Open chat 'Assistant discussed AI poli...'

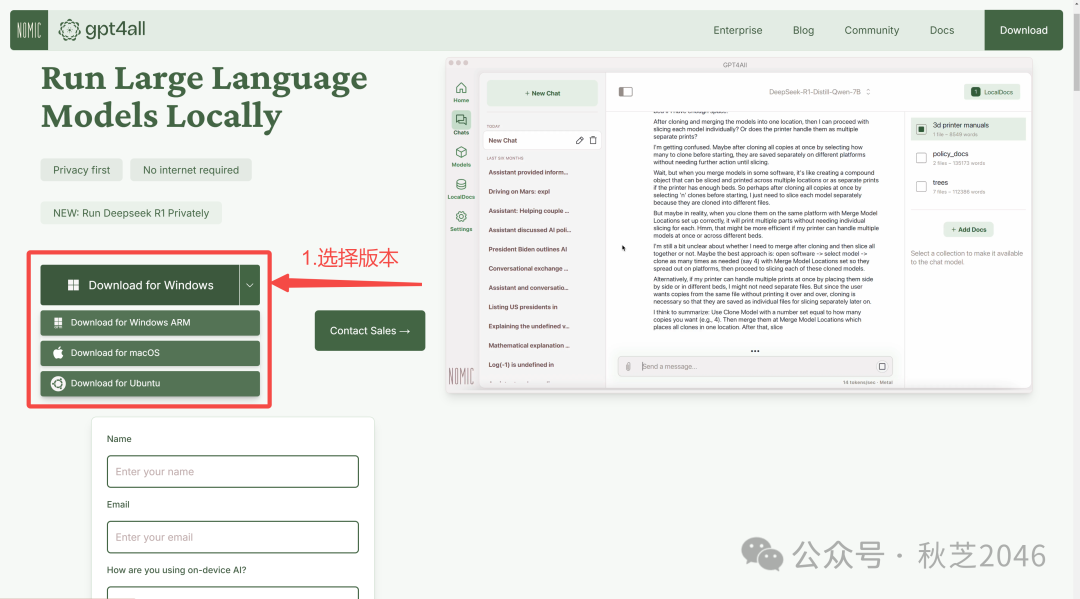point(530,230)
